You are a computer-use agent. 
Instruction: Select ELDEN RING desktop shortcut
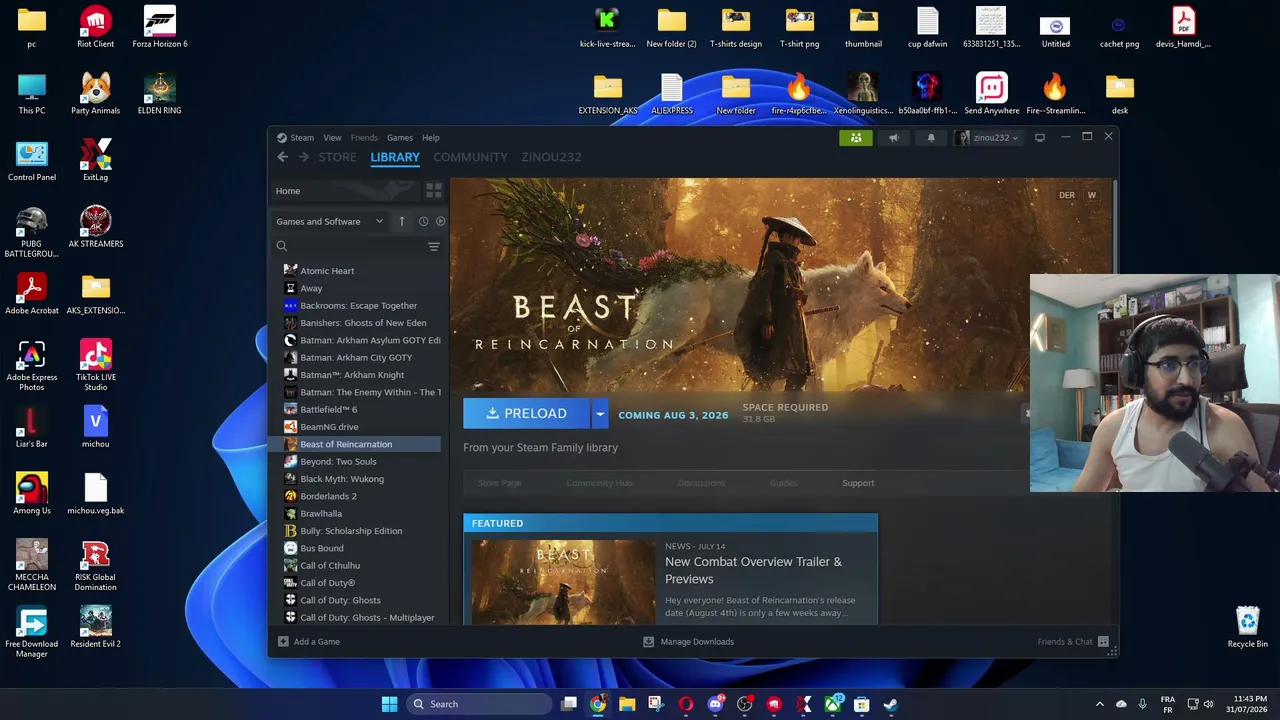[x=160, y=94]
